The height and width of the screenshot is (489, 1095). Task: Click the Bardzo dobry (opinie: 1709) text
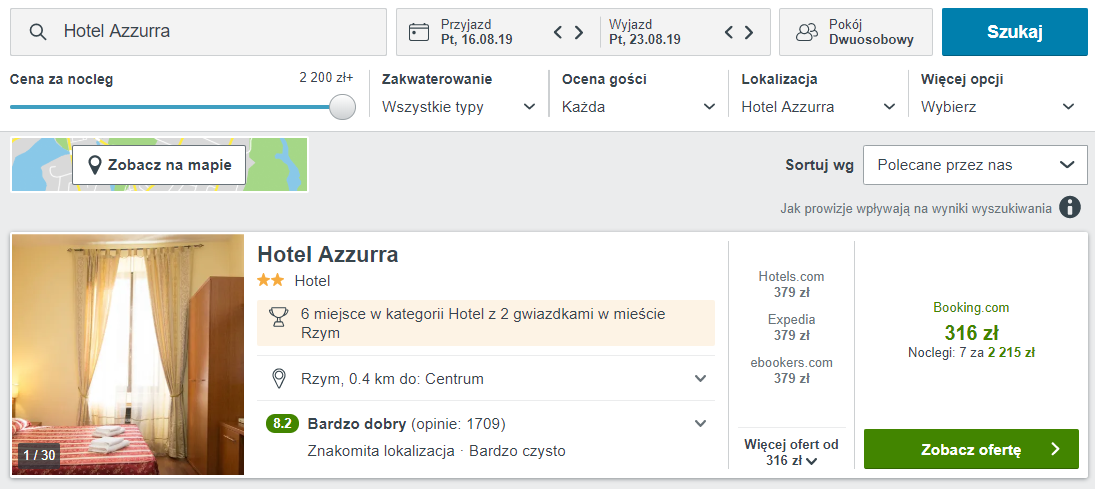tap(406, 423)
